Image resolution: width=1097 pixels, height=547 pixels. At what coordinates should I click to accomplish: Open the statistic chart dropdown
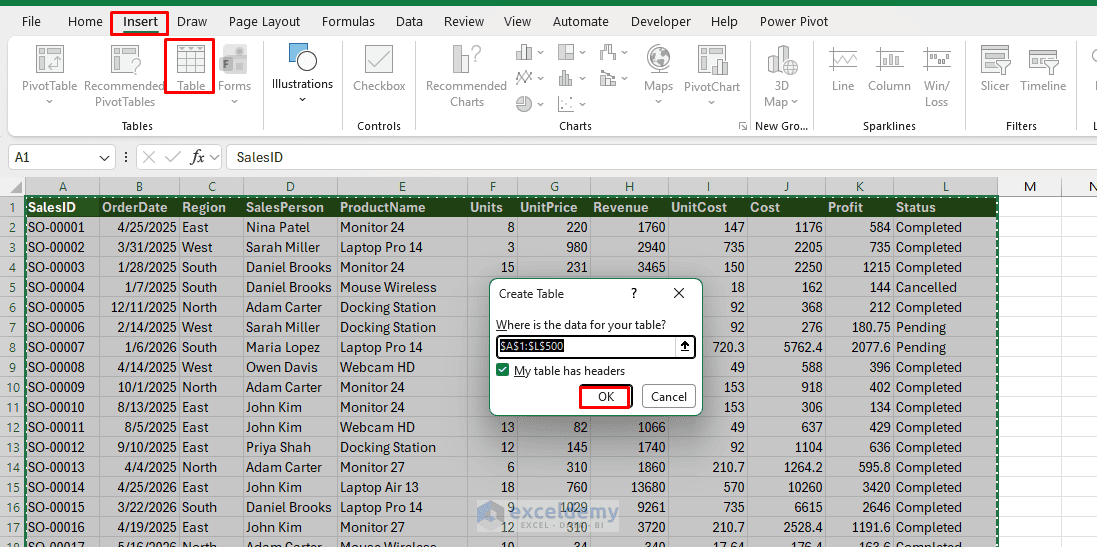point(582,78)
